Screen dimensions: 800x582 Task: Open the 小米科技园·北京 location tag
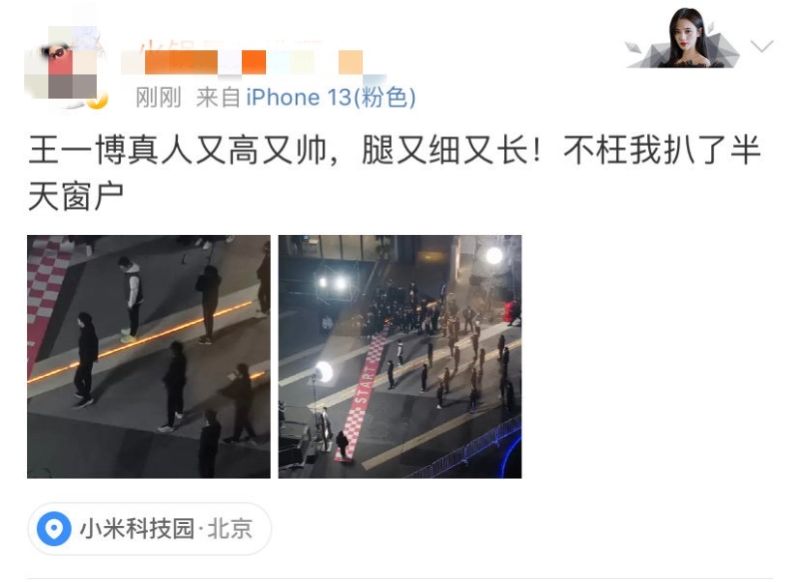[149, 529]
